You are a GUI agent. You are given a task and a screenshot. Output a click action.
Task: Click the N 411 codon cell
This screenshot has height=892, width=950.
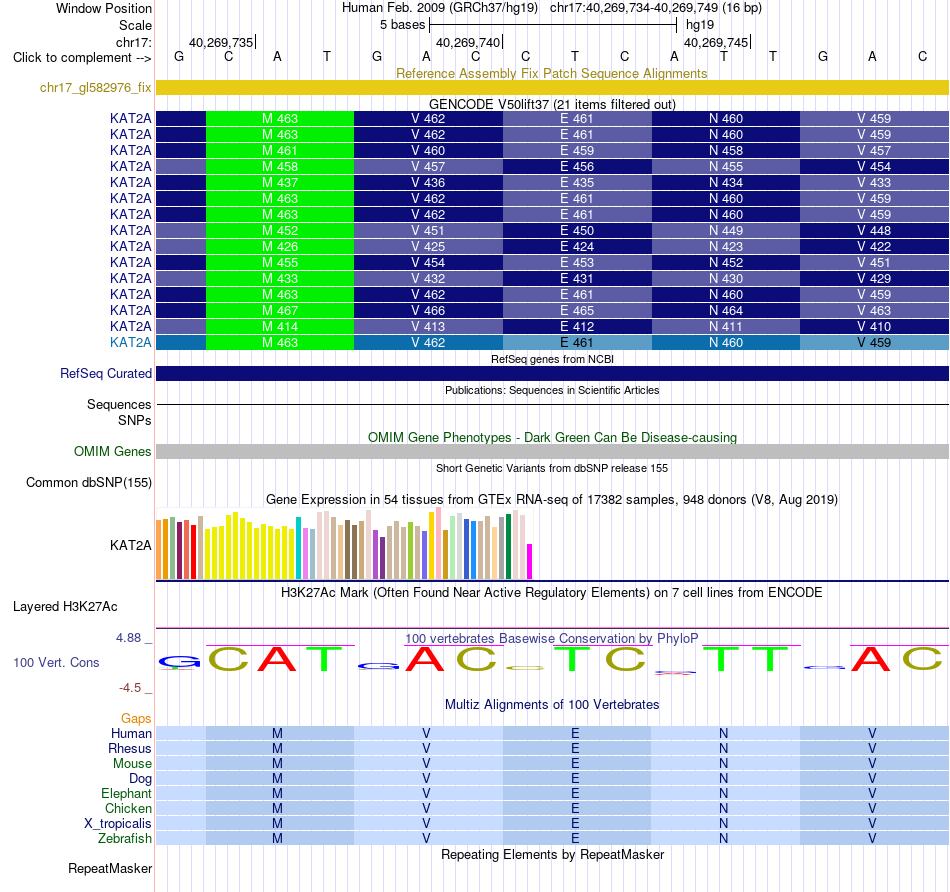726,326
